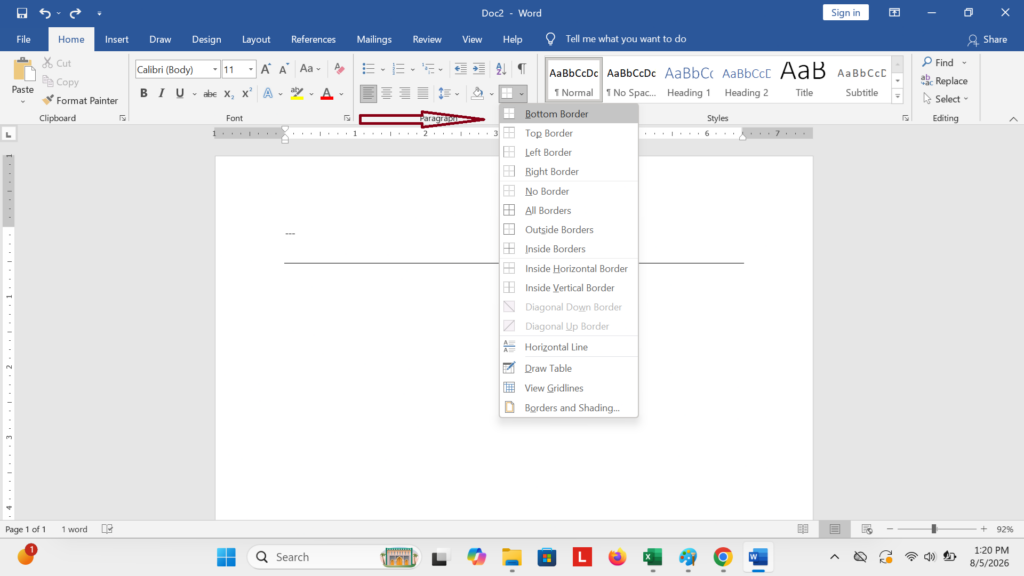The image size is (1024, 576).
Task: Open Borders and Shading dialog
Action: [x=568, y=408]
